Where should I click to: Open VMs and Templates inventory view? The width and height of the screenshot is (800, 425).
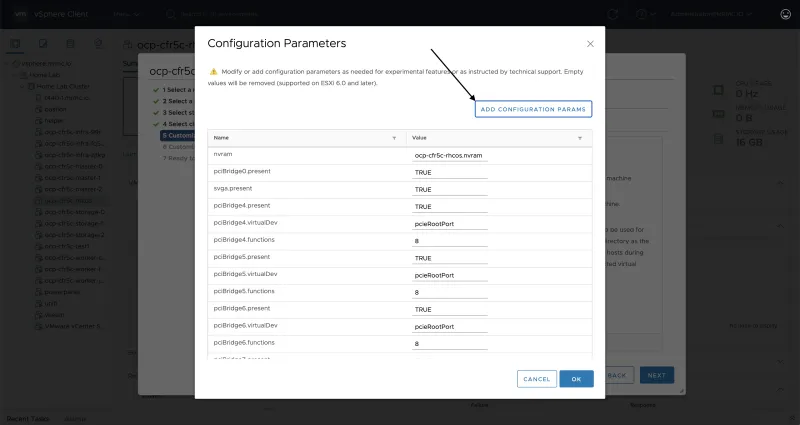point(43,44)
